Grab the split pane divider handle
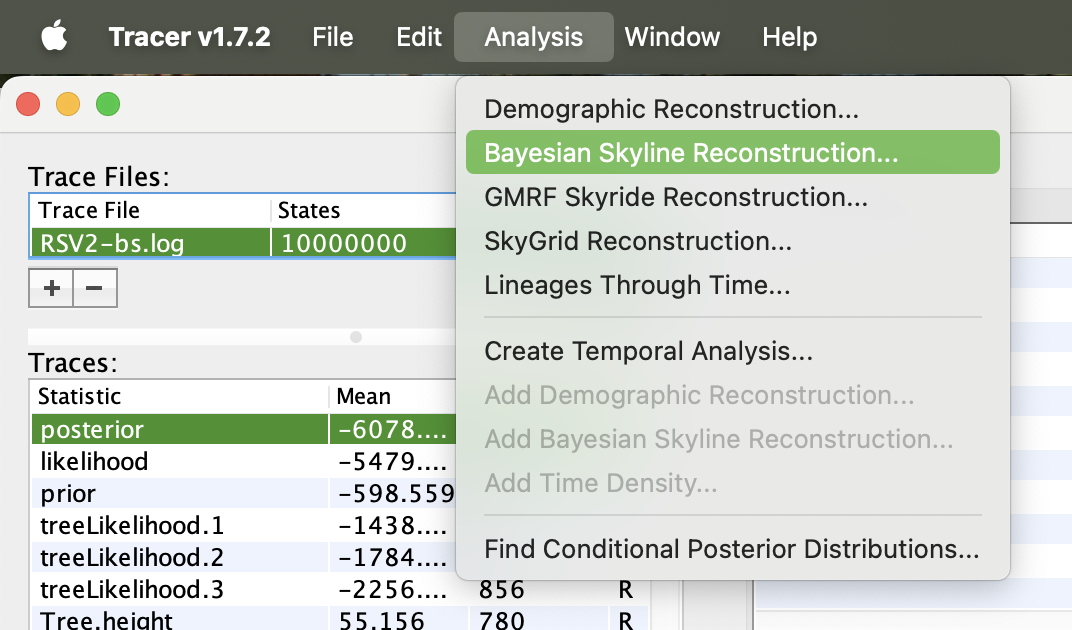1072x630 pixels. [x=356, y=337]
